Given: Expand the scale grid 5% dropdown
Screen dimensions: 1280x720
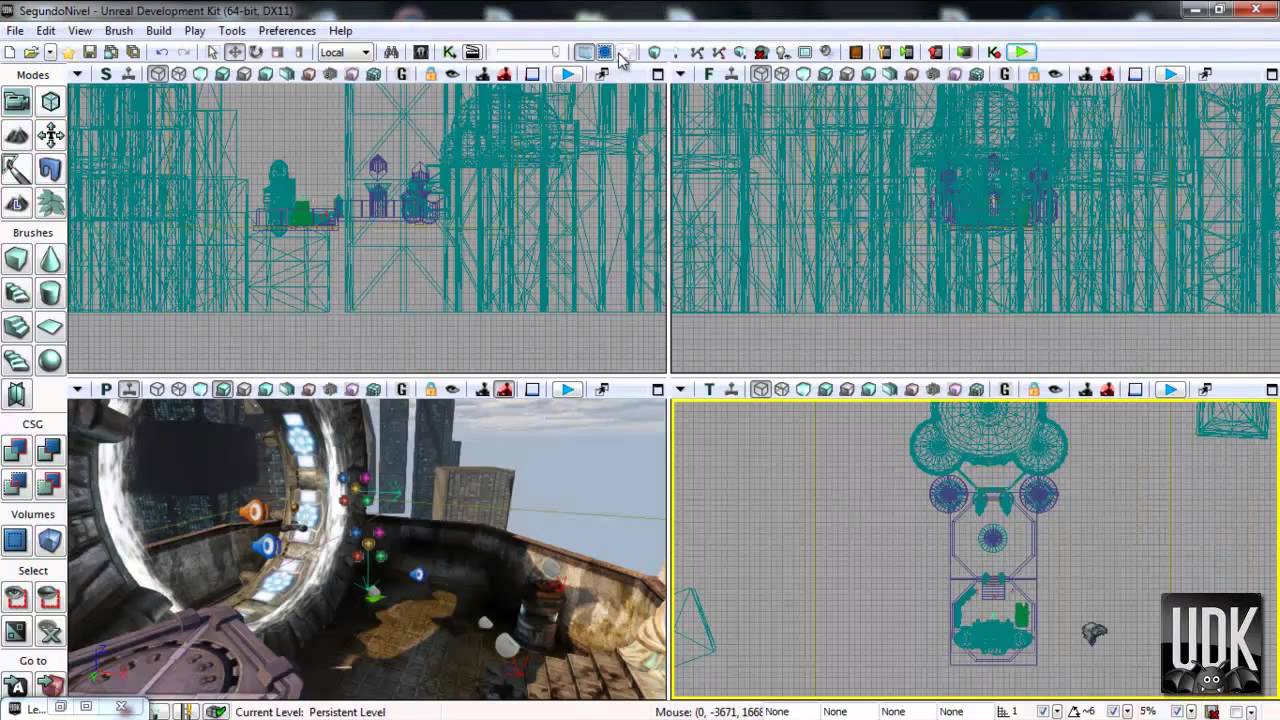Looking at the screenshot, I should [x=1191, y=712].
